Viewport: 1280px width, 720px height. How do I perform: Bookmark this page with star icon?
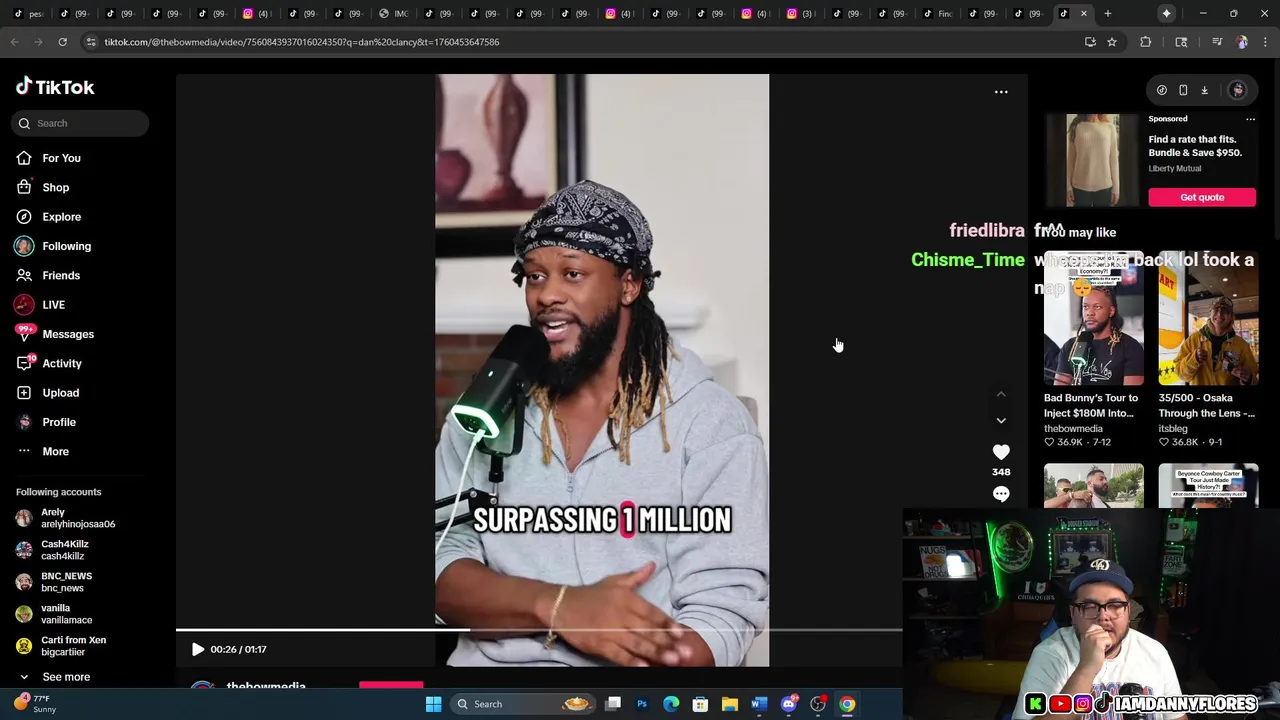point(1111,42)
